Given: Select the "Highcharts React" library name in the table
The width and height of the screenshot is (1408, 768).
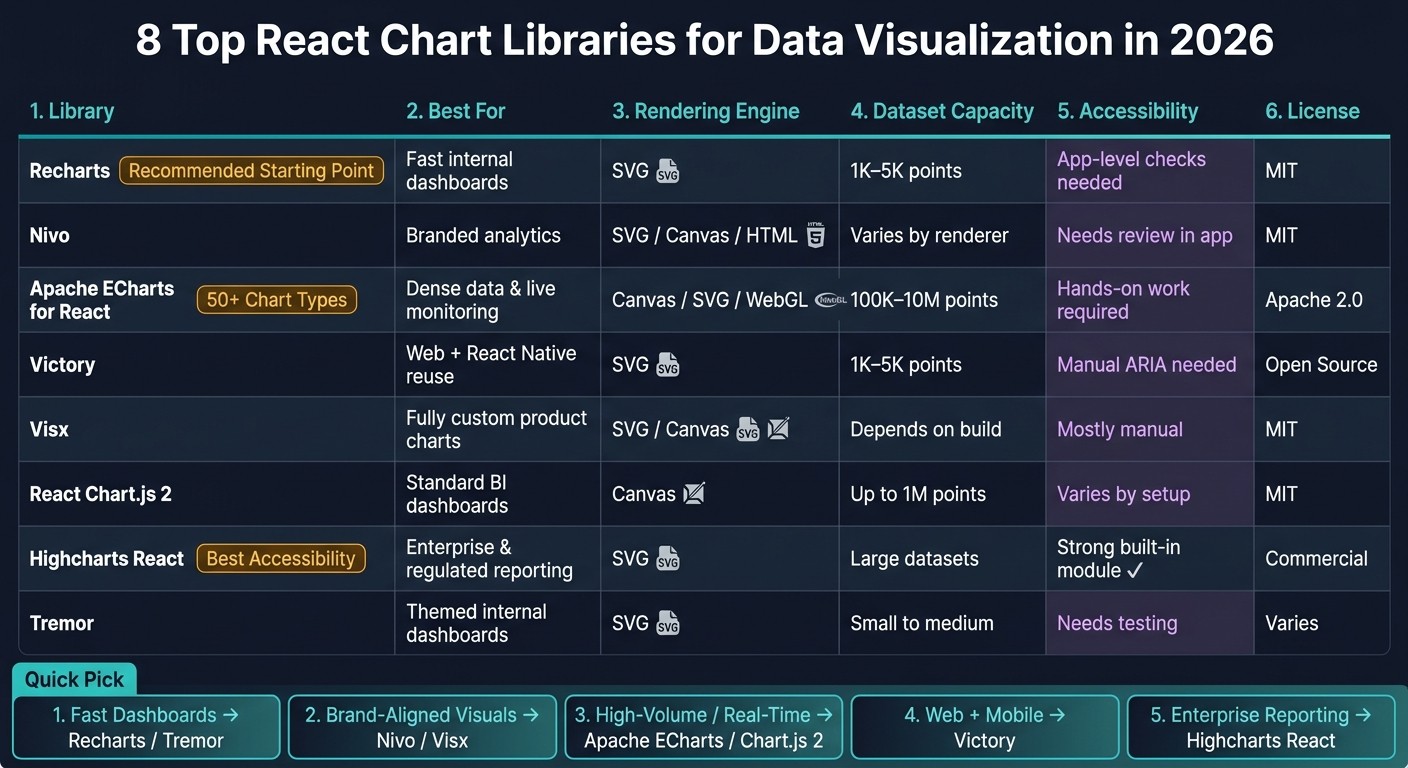Looking at the screenshot, I should point(107,559).
